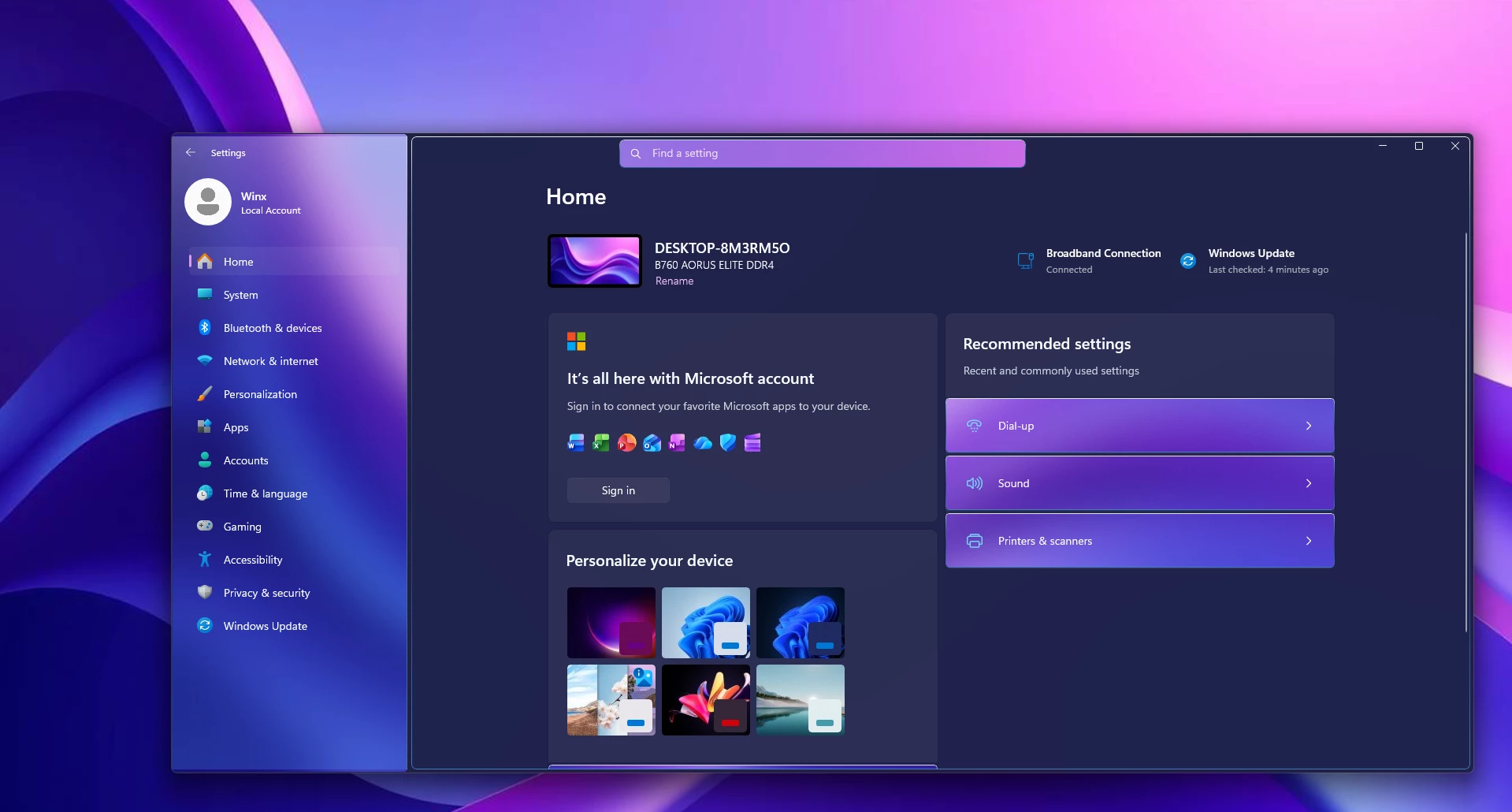Screen dimensions: 1512x812
Task: Click the Outlook app icon
Action: coord(652,443)
